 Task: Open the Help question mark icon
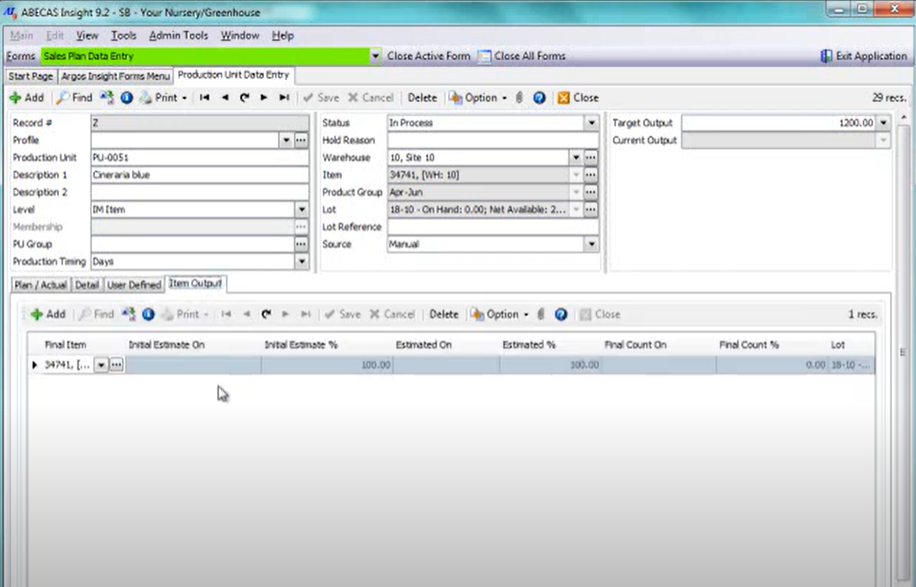539,97
